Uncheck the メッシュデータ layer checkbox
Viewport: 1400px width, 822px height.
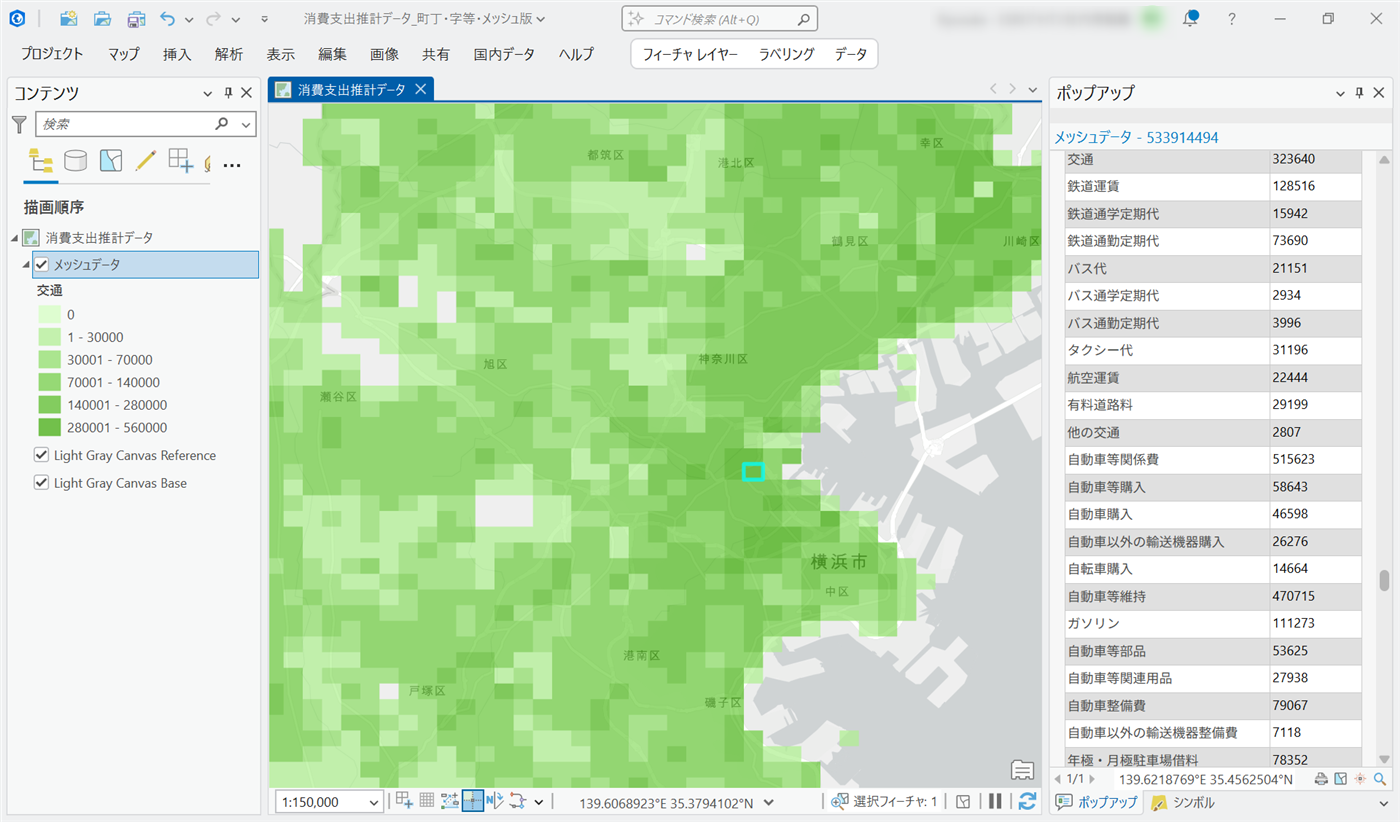[x=42, y=264]
